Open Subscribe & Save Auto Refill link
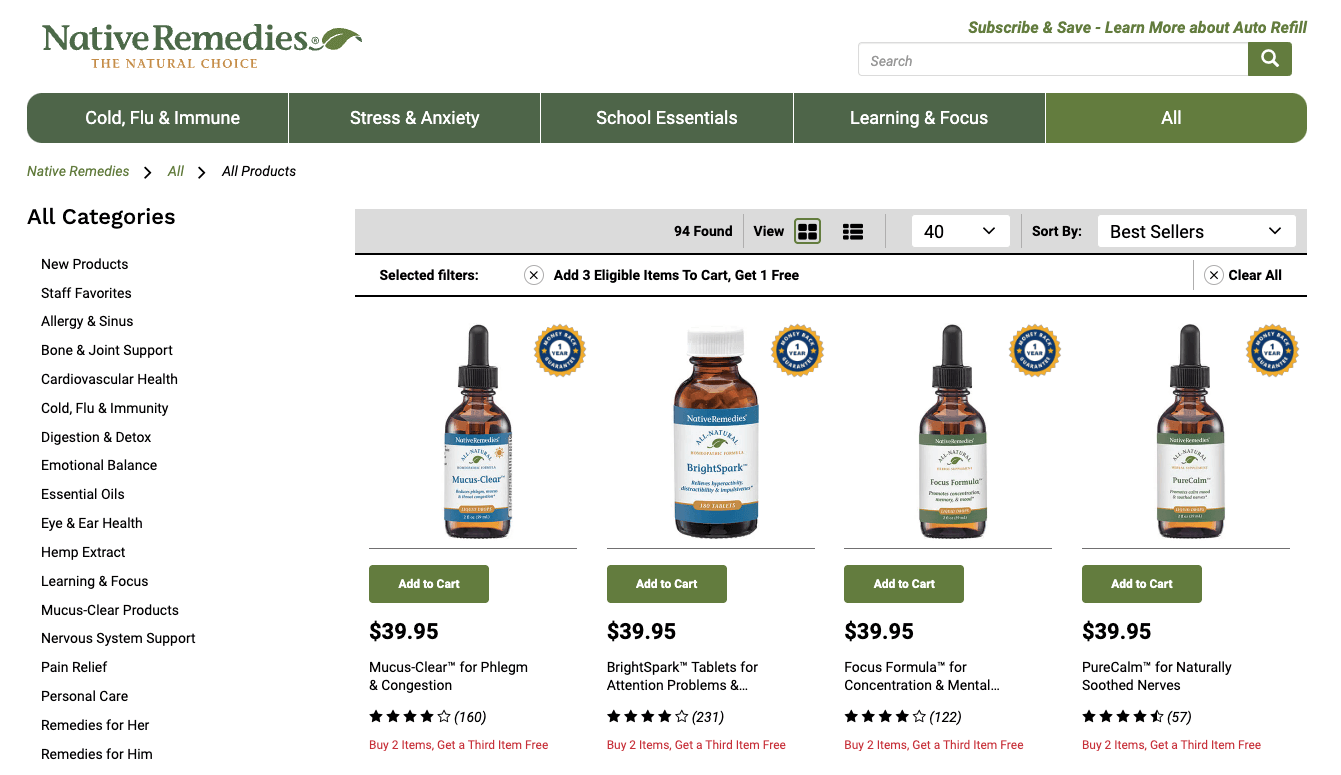1341x775 pixels. 1137,27
